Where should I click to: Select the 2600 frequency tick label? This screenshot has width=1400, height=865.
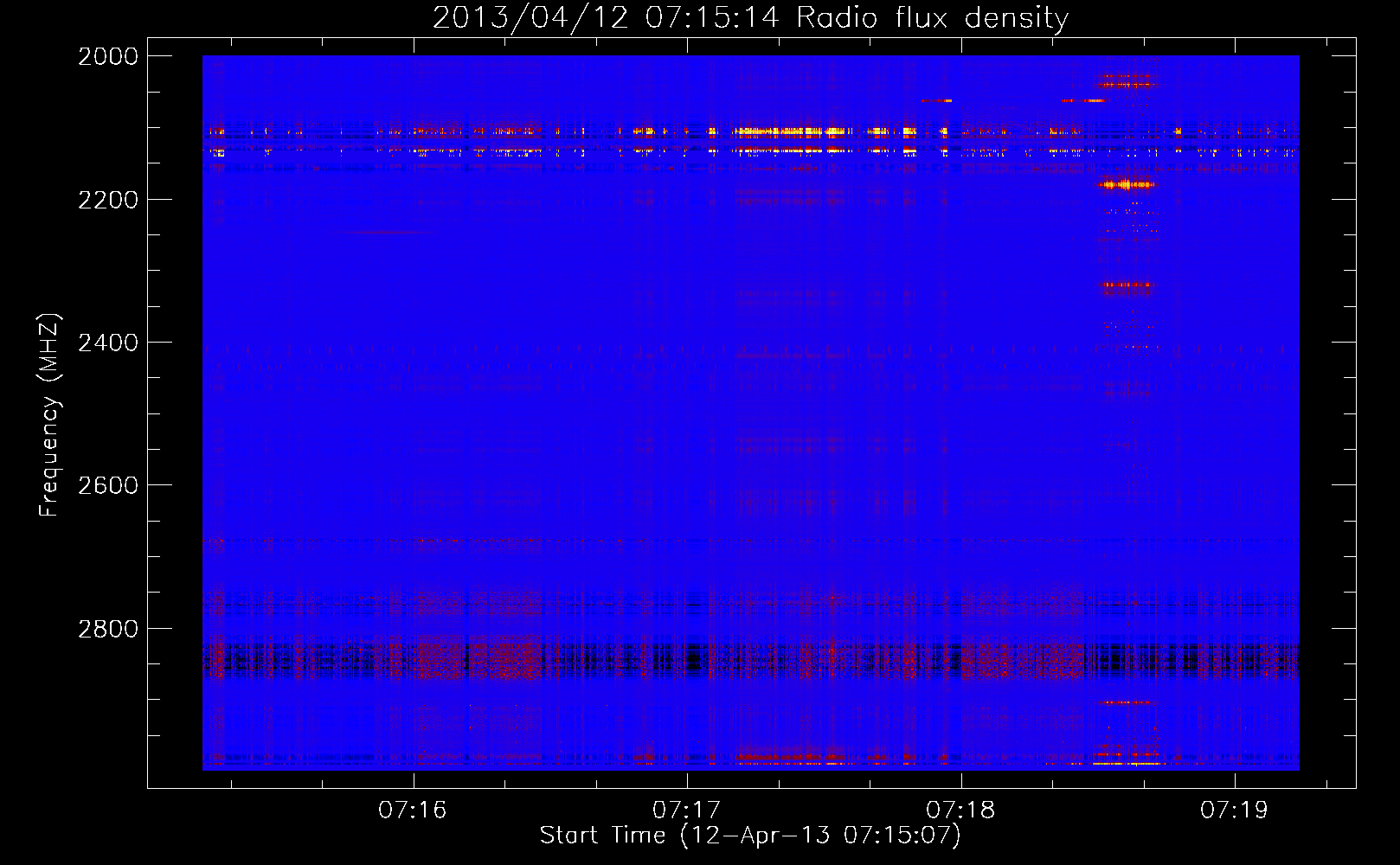click(108, 485)
